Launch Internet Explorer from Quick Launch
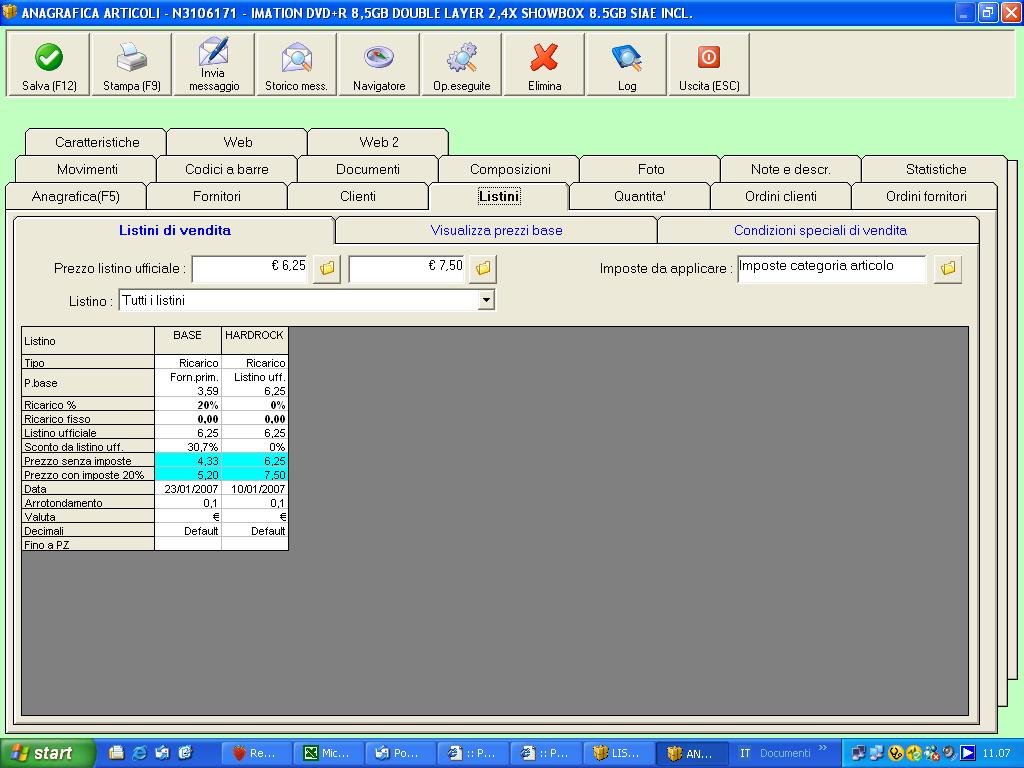1024x768 pixels. (x=139, y=753)
